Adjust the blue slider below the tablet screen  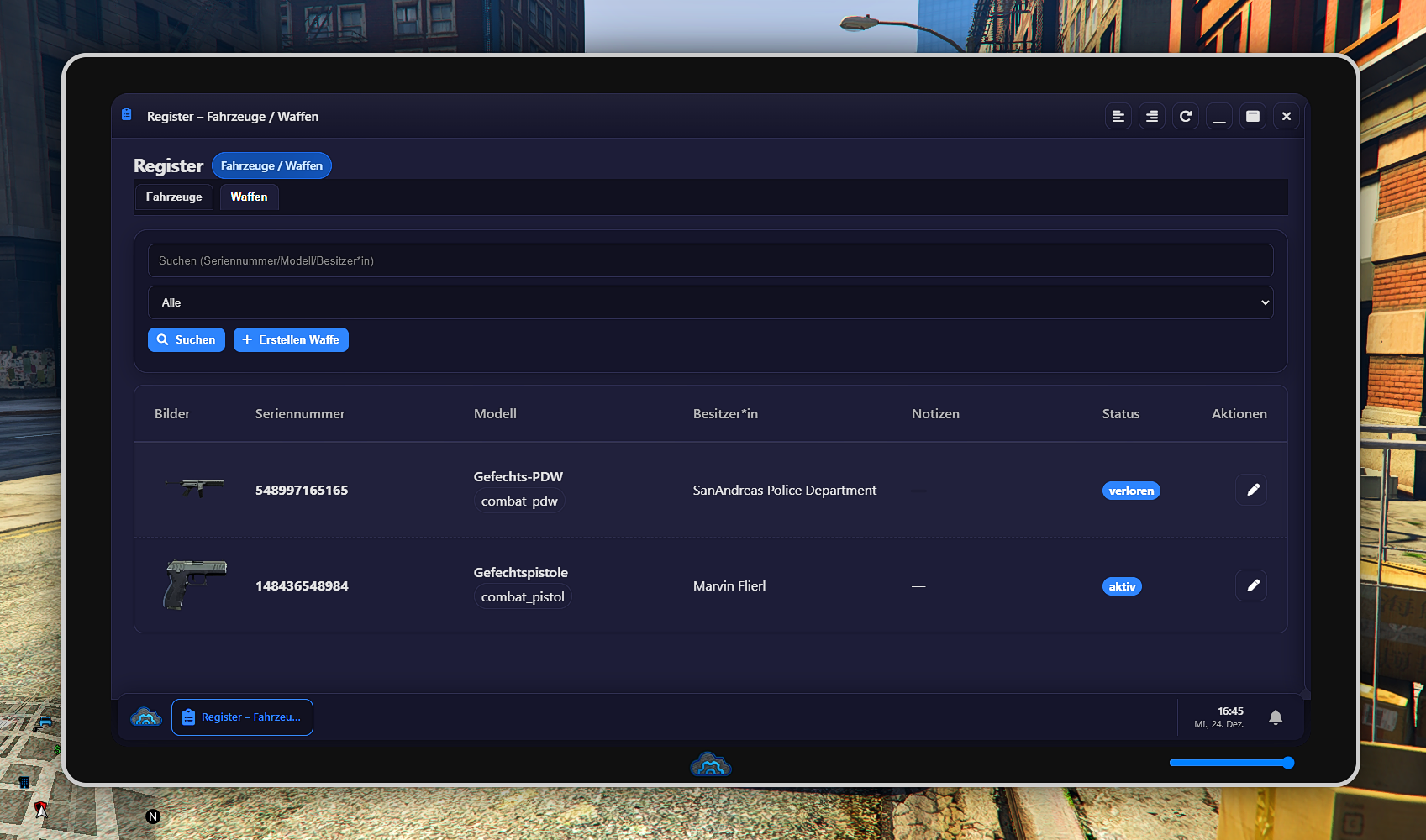pos(1287,763)
